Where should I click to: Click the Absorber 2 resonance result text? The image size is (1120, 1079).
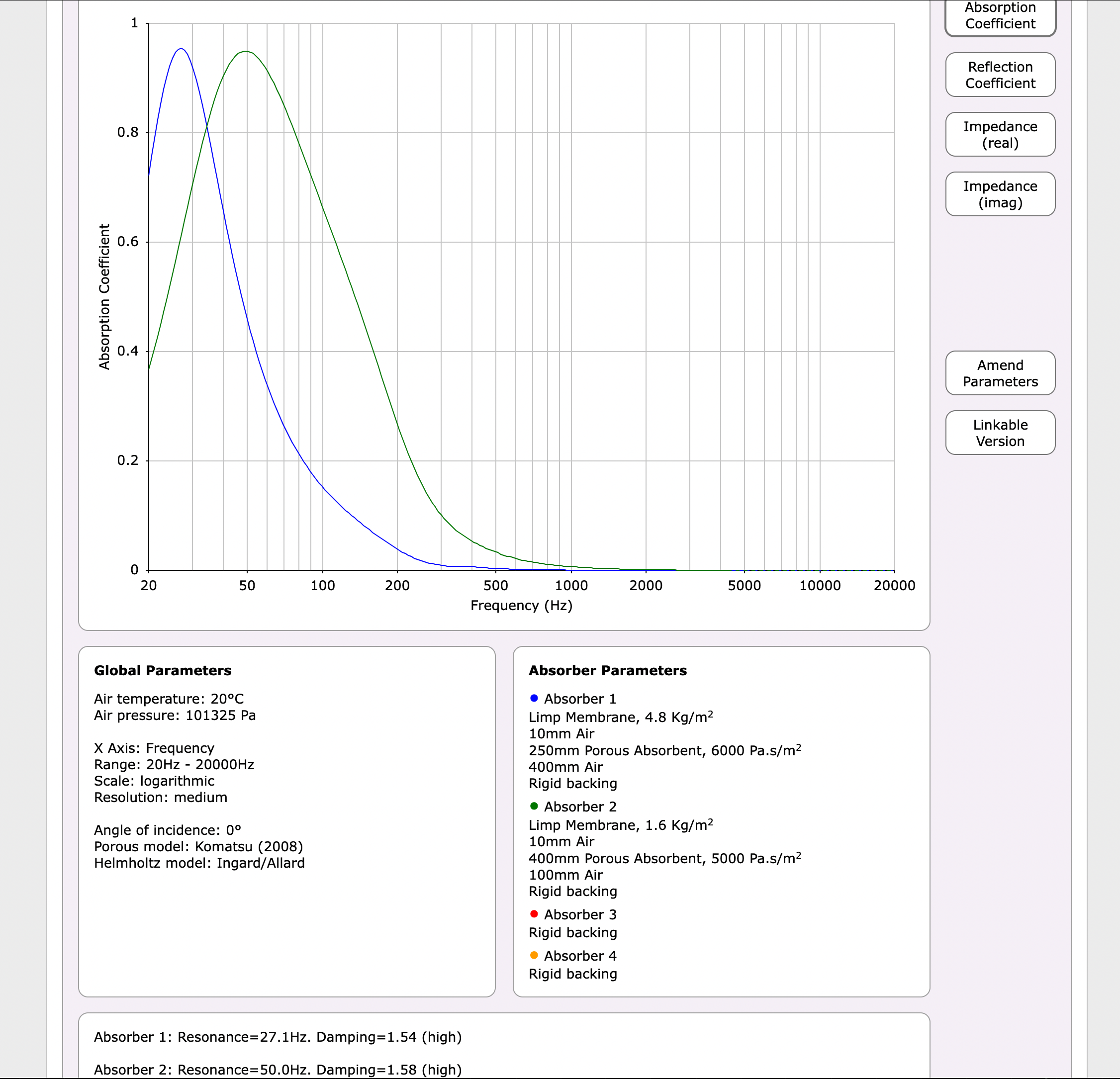pos(278,1069)
